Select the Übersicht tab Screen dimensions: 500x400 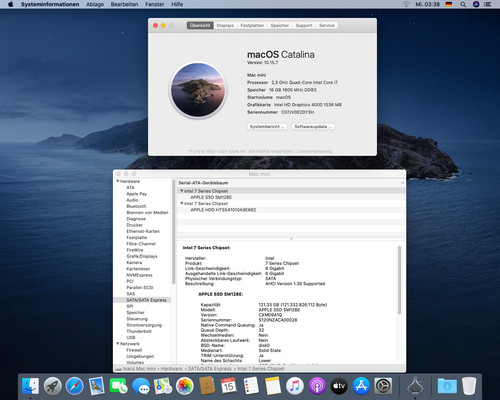click(200, 25)
